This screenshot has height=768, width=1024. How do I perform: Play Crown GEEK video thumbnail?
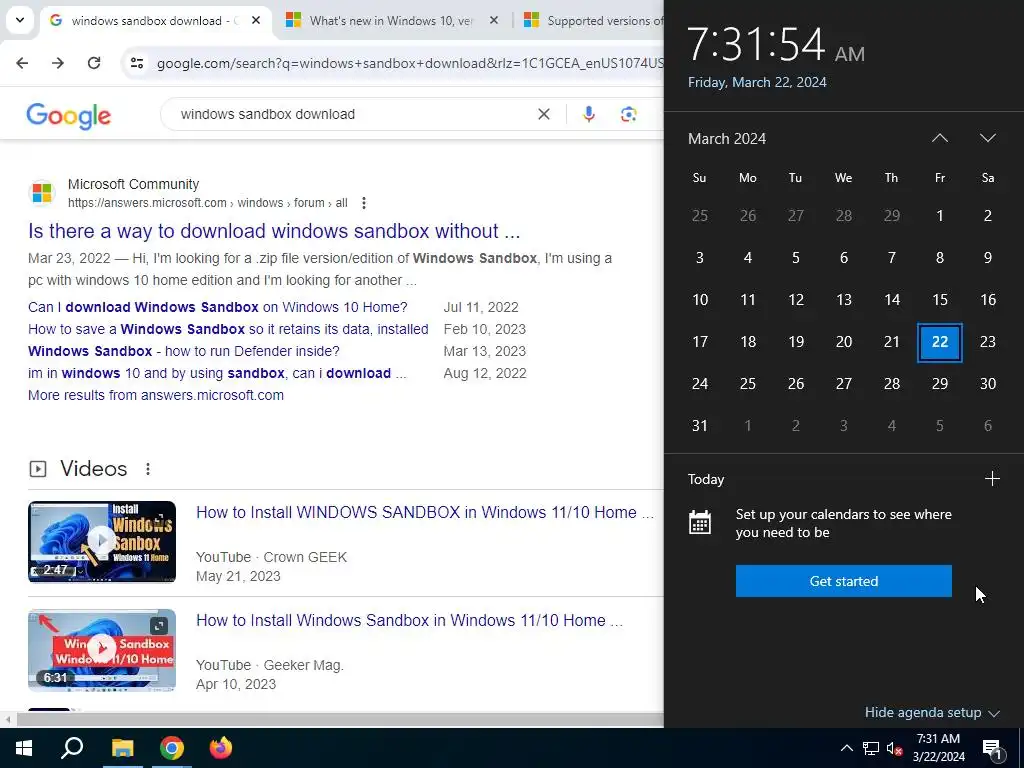pos(102,541)
